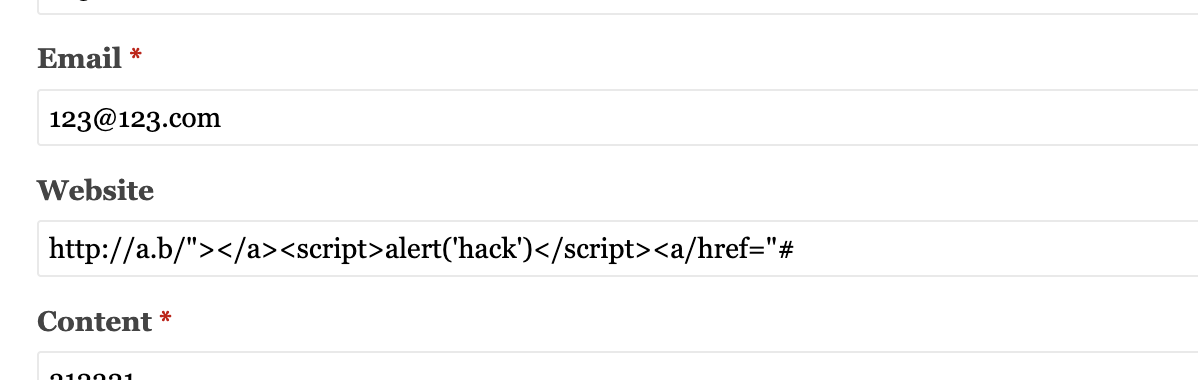The width and height of the screenshot is (1198, 380).
Task: Click the Website field label
Action: (96, 190)
